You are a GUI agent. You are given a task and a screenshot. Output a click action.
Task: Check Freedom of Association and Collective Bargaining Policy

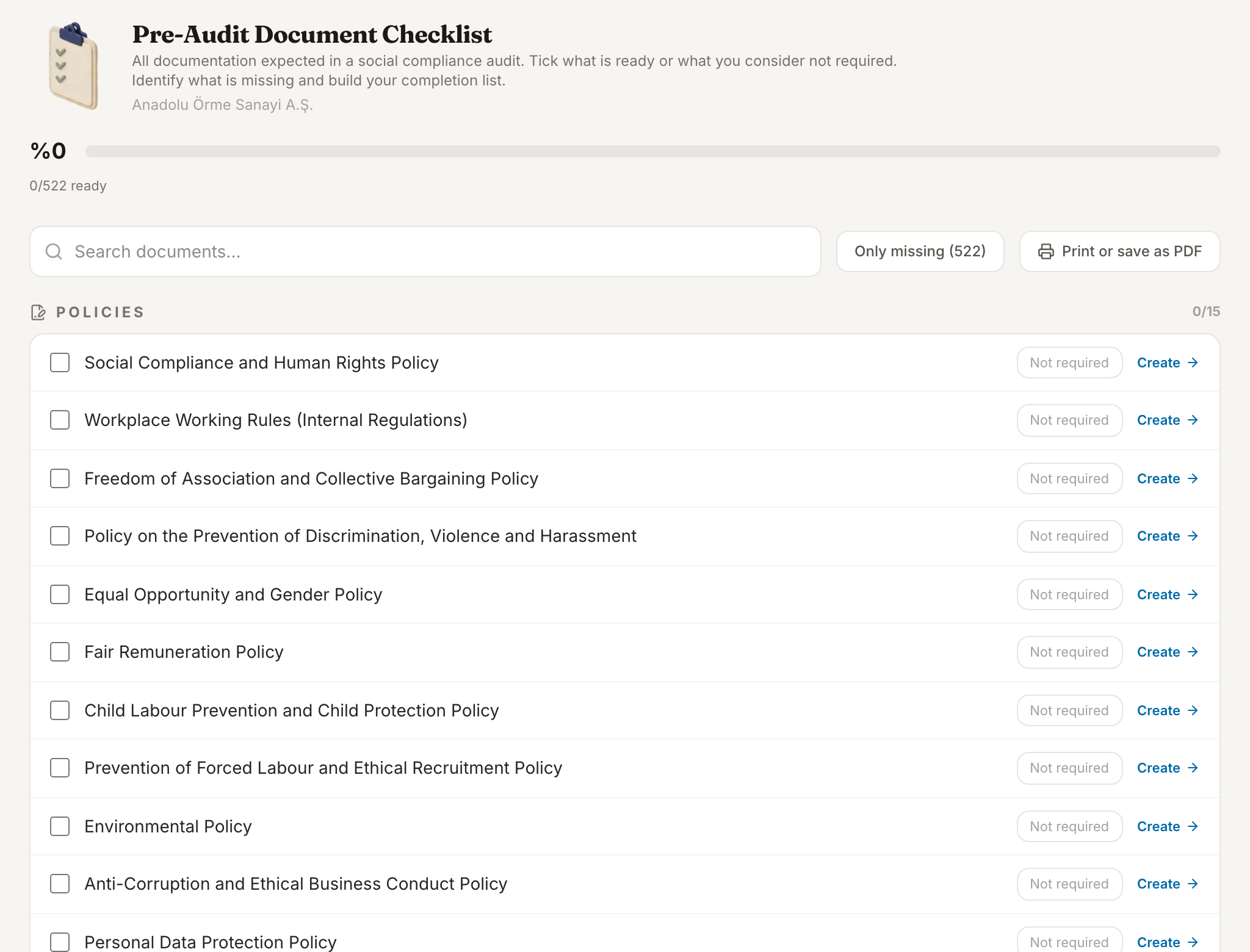point(60,478)
